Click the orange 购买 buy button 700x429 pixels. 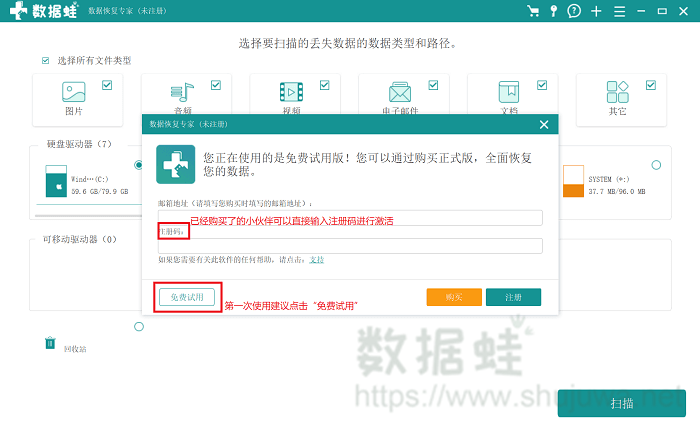tap(454, 297)
